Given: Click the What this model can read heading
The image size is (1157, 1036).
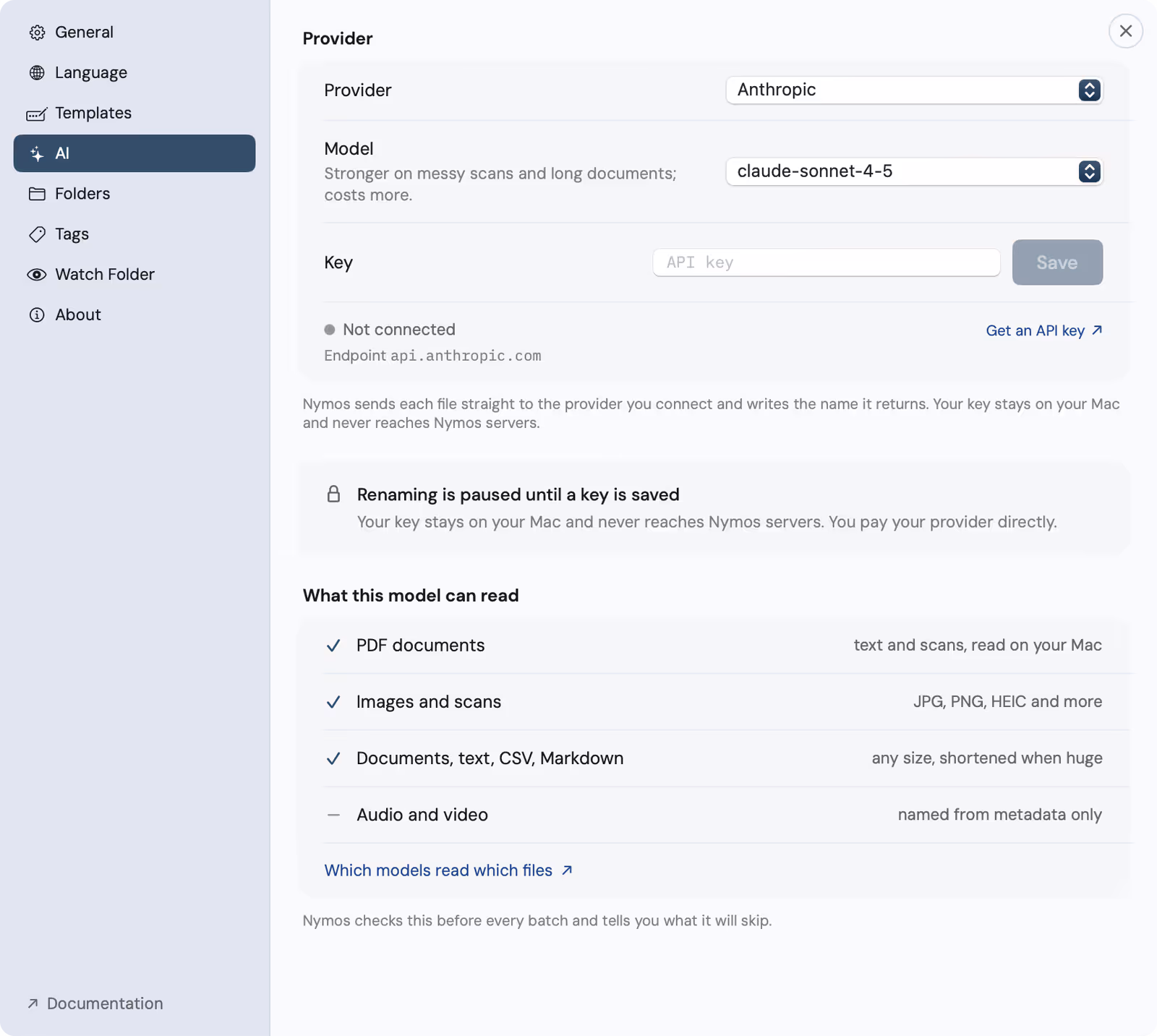Looking at the screenshot, I should pos(411,596).
